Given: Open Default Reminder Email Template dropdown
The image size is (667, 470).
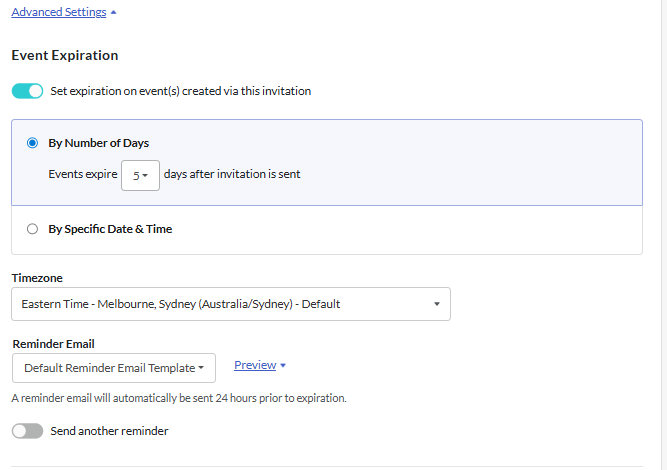Looking at the screenshot, I should click(114, 368).
